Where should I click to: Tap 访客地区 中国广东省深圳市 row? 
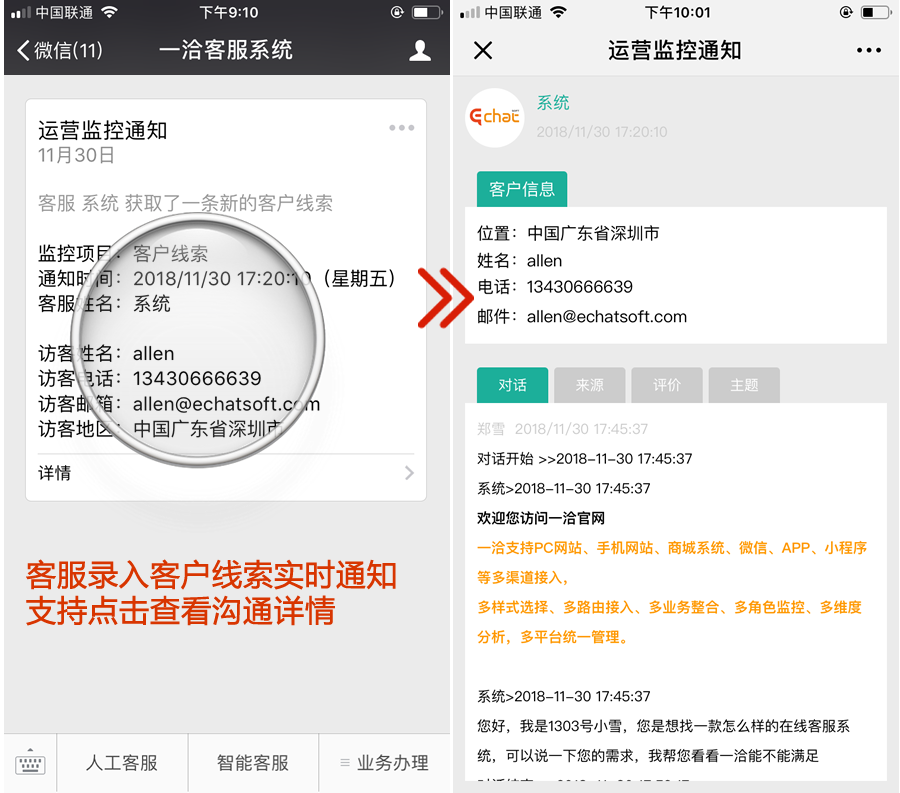(161, 429)
